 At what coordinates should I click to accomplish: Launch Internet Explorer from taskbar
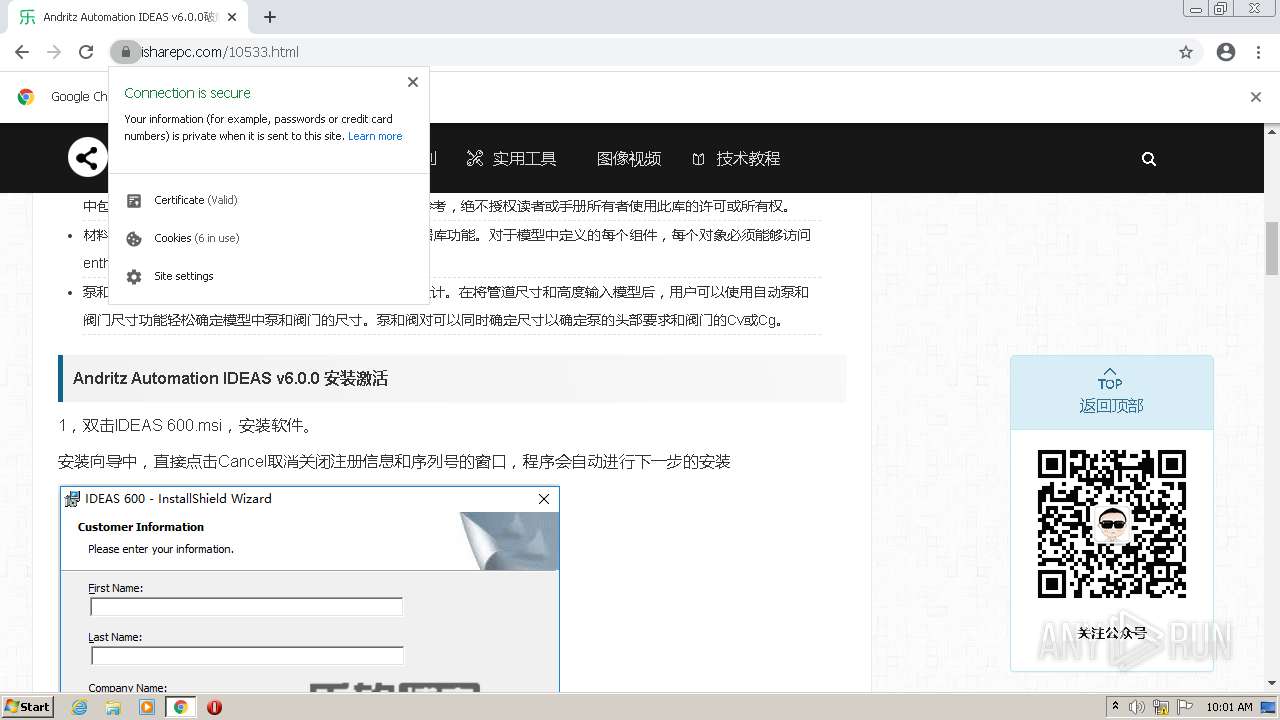79,707
